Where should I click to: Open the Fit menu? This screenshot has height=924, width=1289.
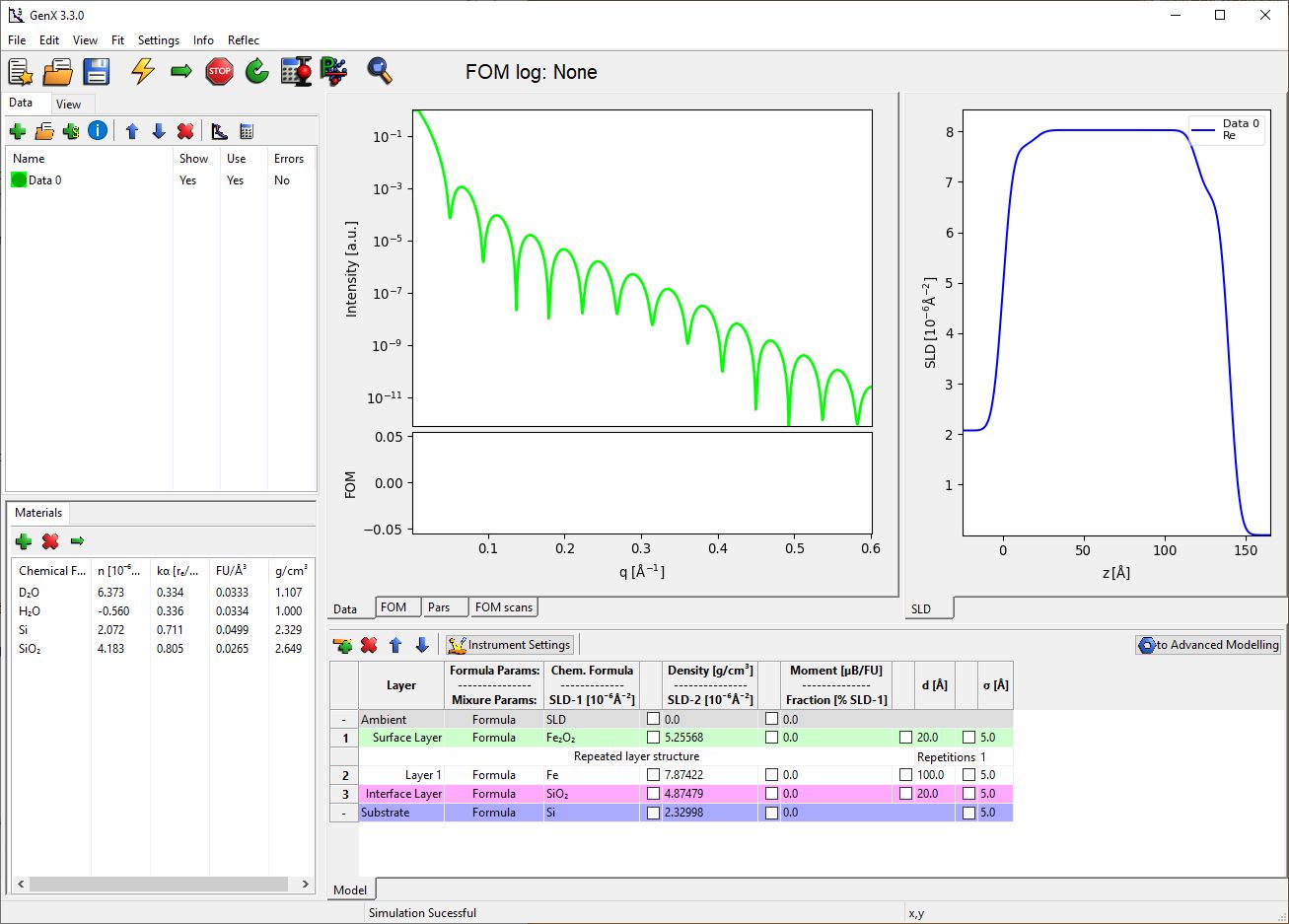coord(117,40)
